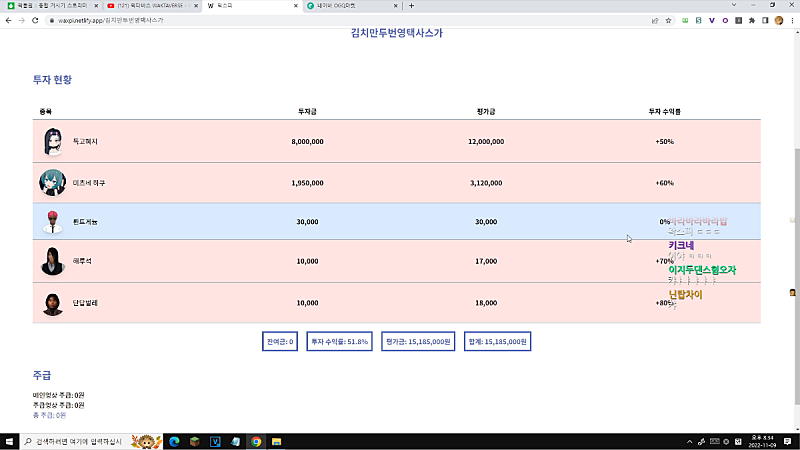Close the Naver tab
This screenshot has width=800, height=450.
(x=395, y=6)
